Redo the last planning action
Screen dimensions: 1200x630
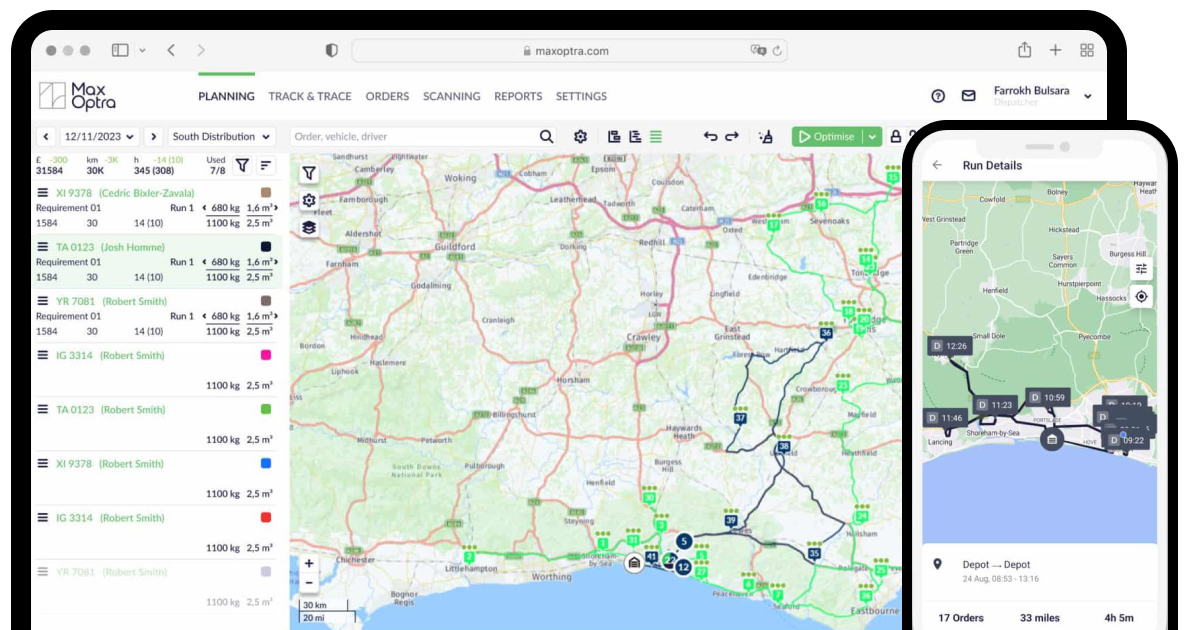[732, 137]
